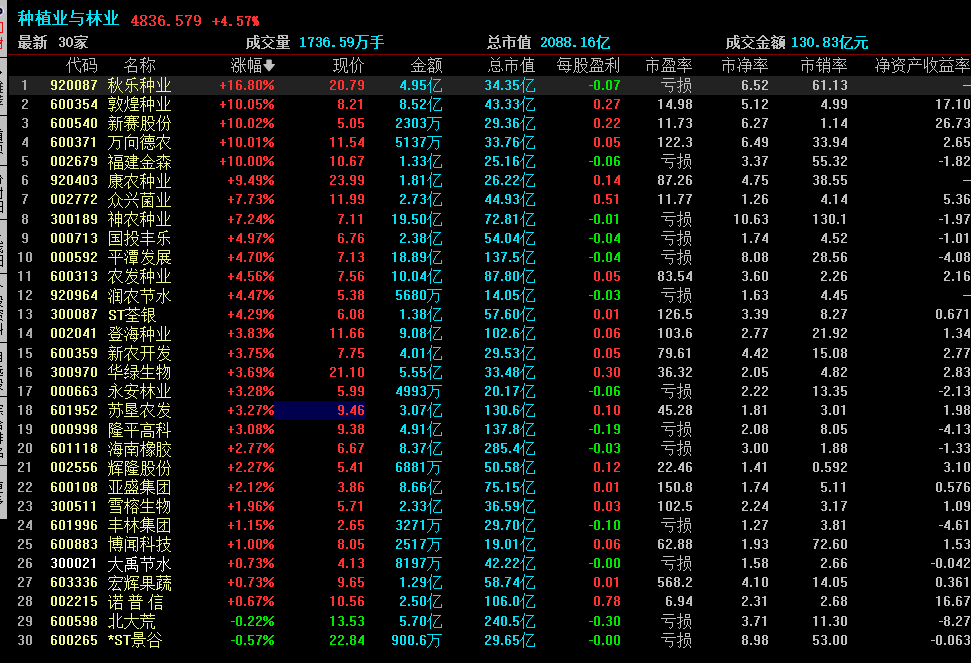Select stock 宏辉果蔬
Image resolution: width=971 pixels, height=663 pixels.
point(139,583)
